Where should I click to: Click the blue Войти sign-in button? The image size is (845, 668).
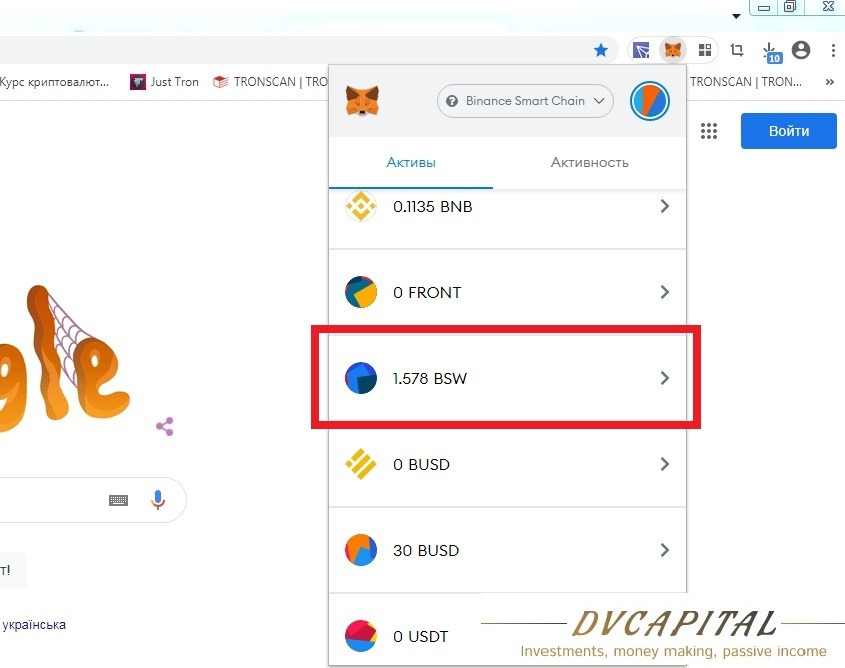coord(788,131)
